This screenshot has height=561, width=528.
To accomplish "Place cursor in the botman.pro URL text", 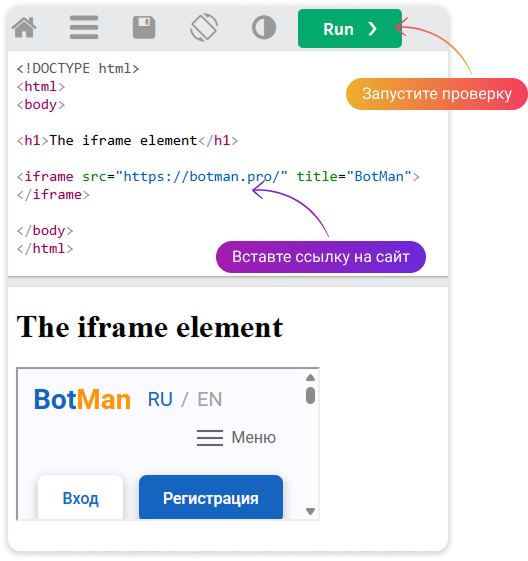I will coord(201,176).
